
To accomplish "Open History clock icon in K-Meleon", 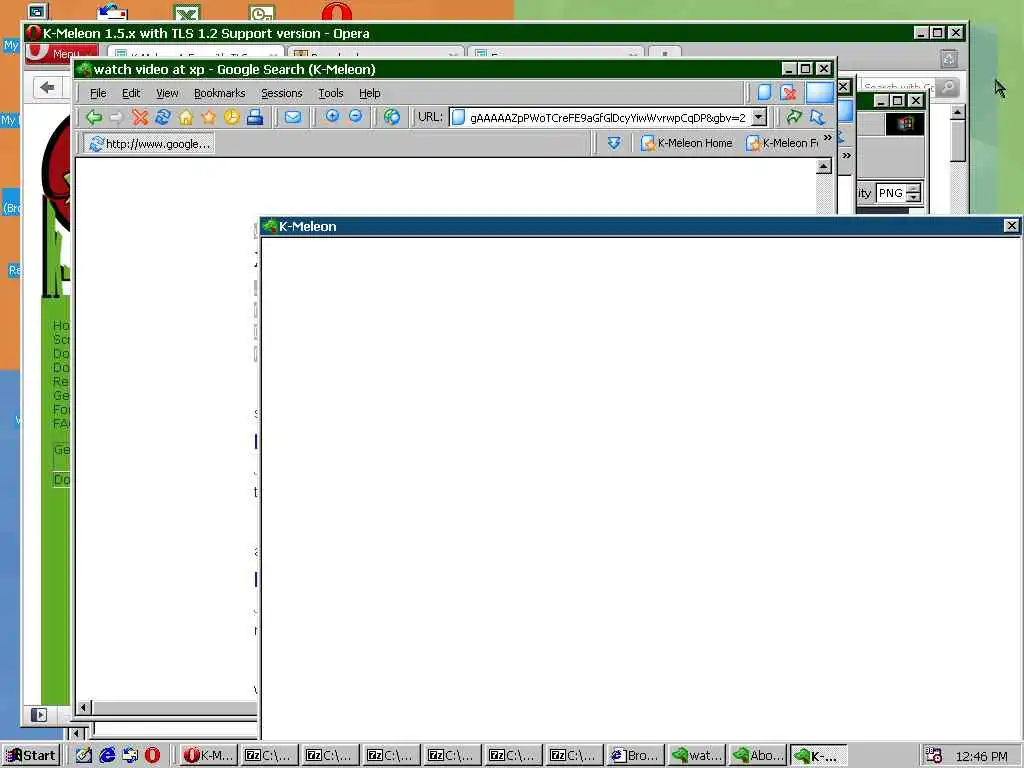I will pos(231,117).
